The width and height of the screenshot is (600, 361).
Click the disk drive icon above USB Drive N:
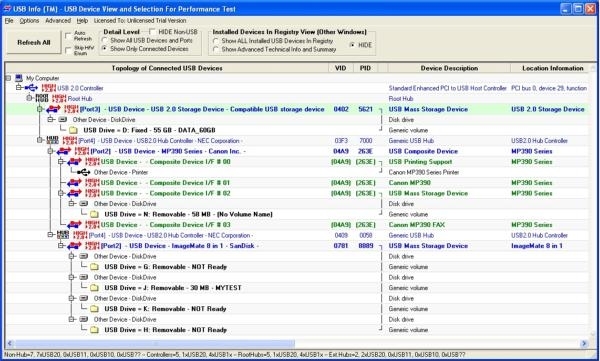[x=83, y=204]
